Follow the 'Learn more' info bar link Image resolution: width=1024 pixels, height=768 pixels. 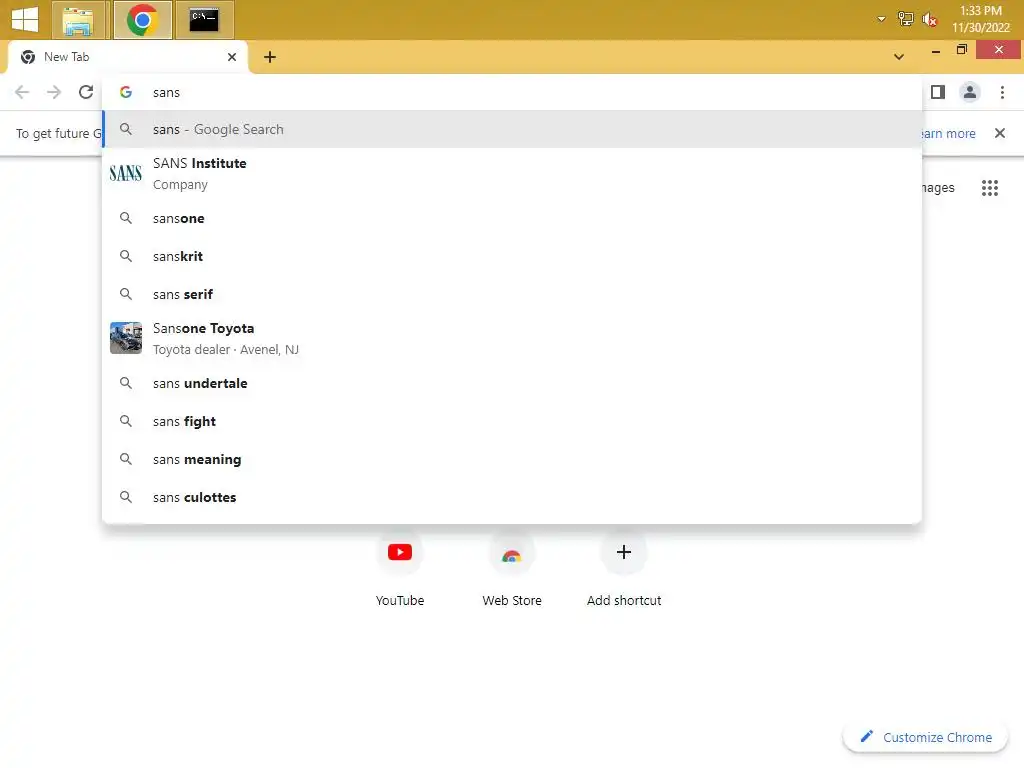coord(948,133)
